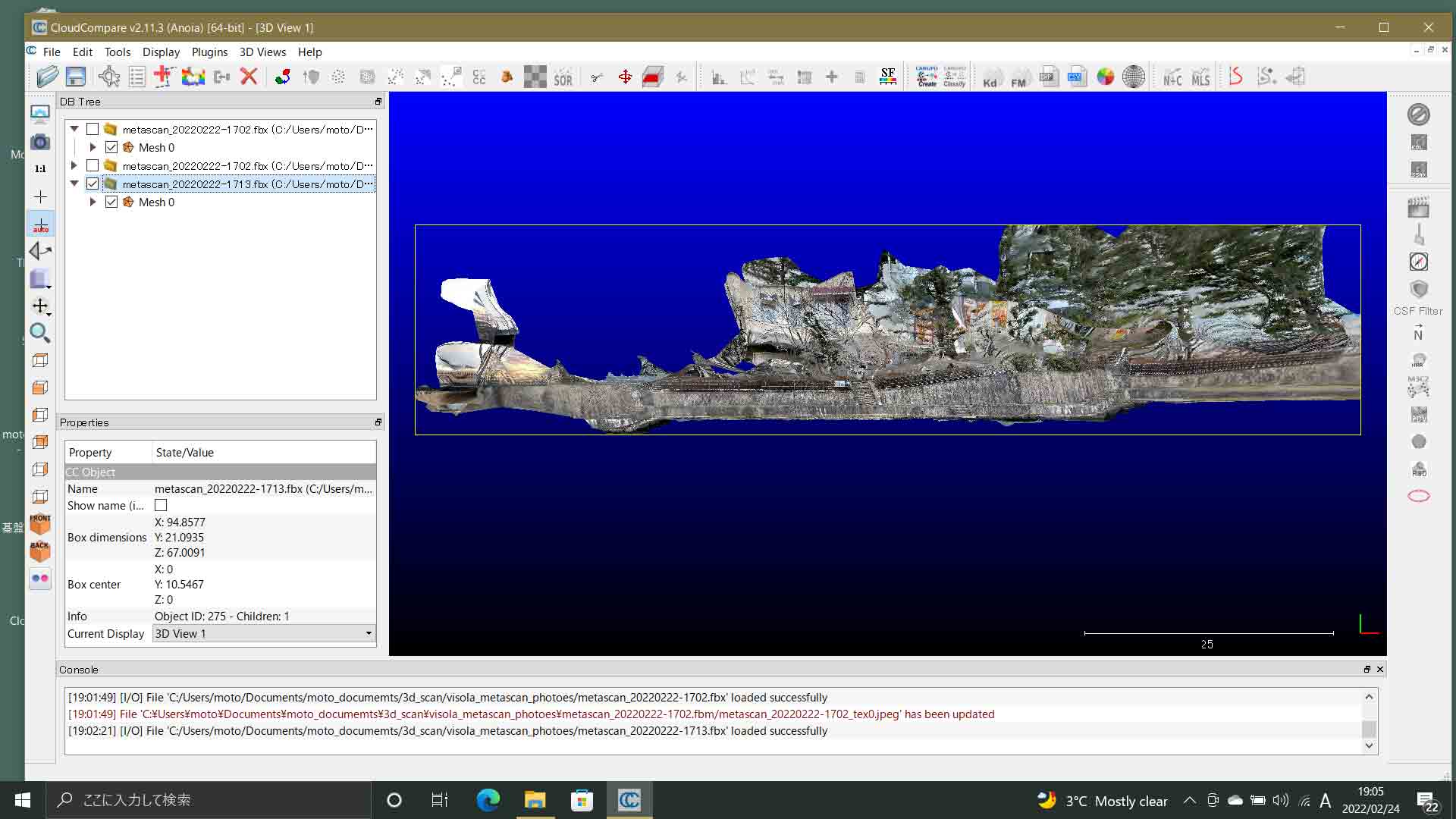
Task: Run the SOR filter
Action: click(563, 77)
